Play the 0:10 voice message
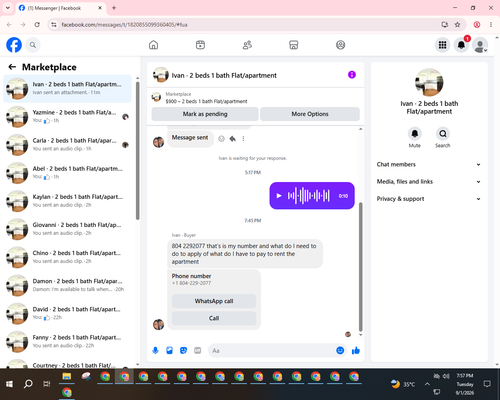Viewport: 500px width, 400px height. (x=279, y=196)
